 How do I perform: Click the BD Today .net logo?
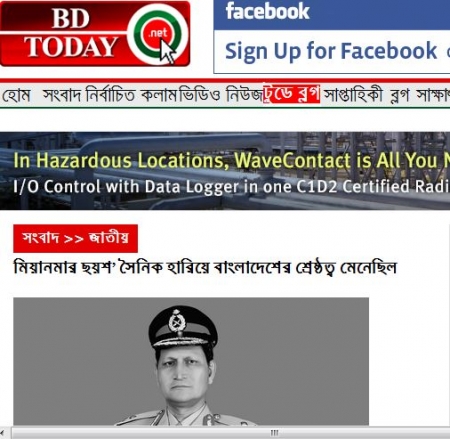pyautogui.click(x=95, y=34)
